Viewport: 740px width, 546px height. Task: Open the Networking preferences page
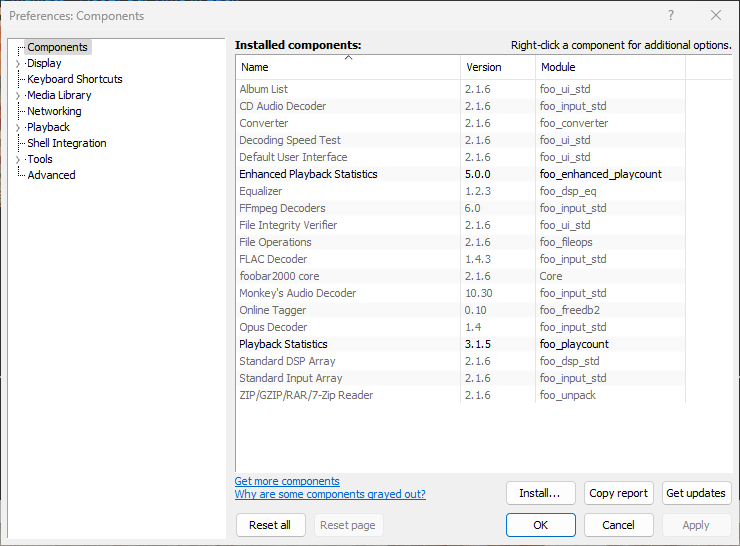[x=54, y=111]
